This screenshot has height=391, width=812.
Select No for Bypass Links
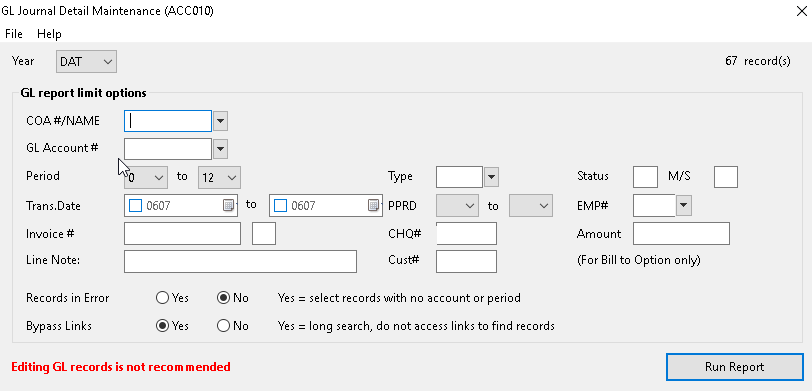[223, 326]
